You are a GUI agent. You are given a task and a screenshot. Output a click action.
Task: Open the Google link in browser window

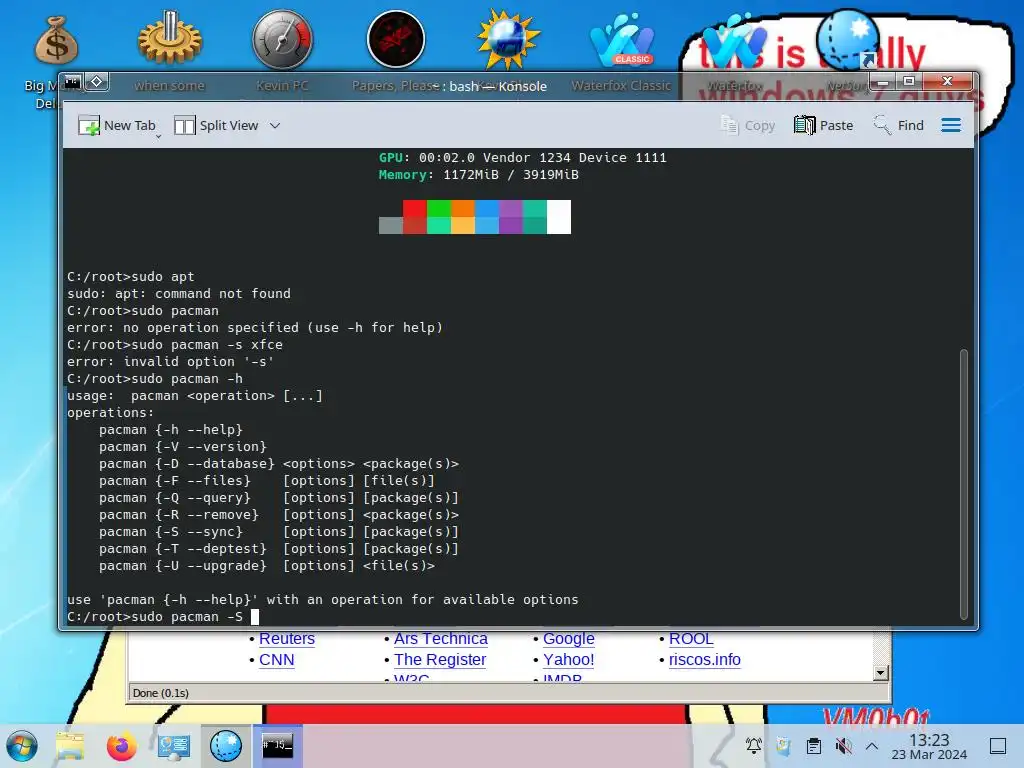click(568, 639)
